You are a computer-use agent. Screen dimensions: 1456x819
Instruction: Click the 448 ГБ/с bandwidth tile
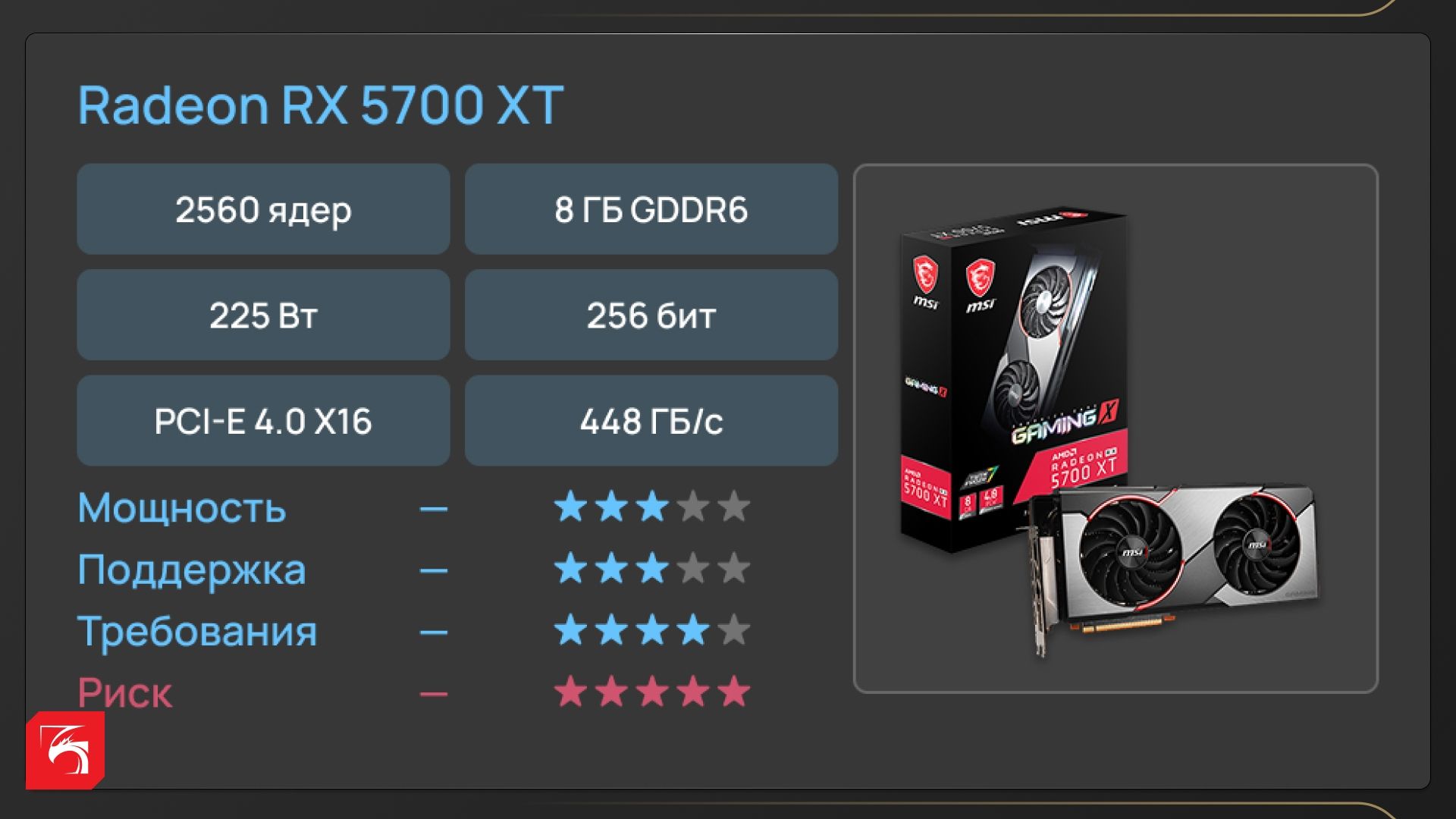(x=651, y=421)
